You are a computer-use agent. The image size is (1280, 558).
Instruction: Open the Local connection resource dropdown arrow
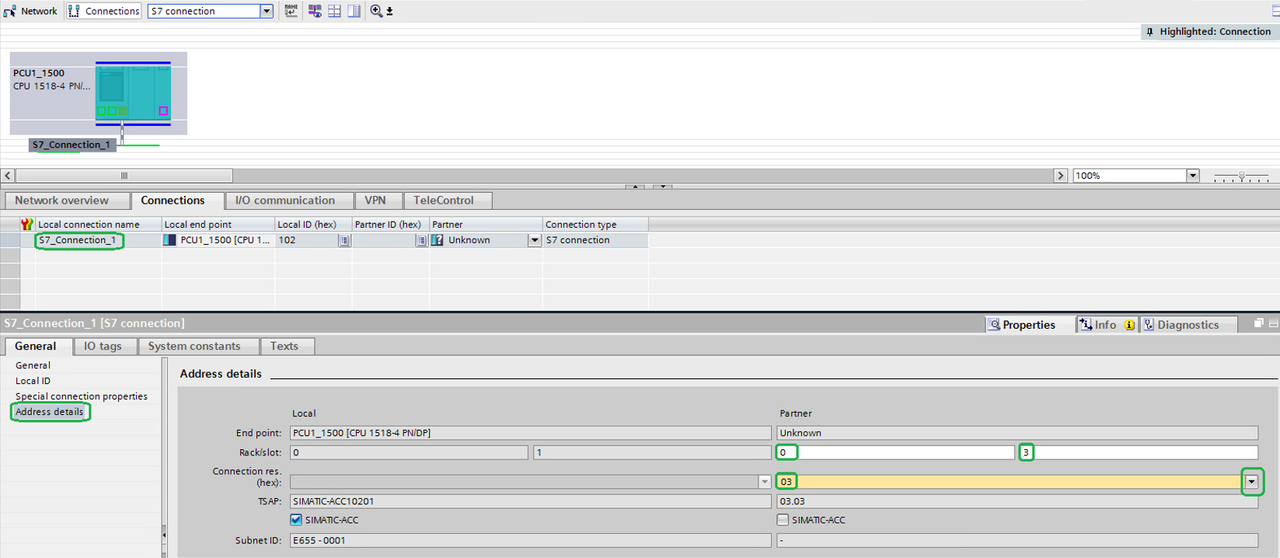[764, 482]
